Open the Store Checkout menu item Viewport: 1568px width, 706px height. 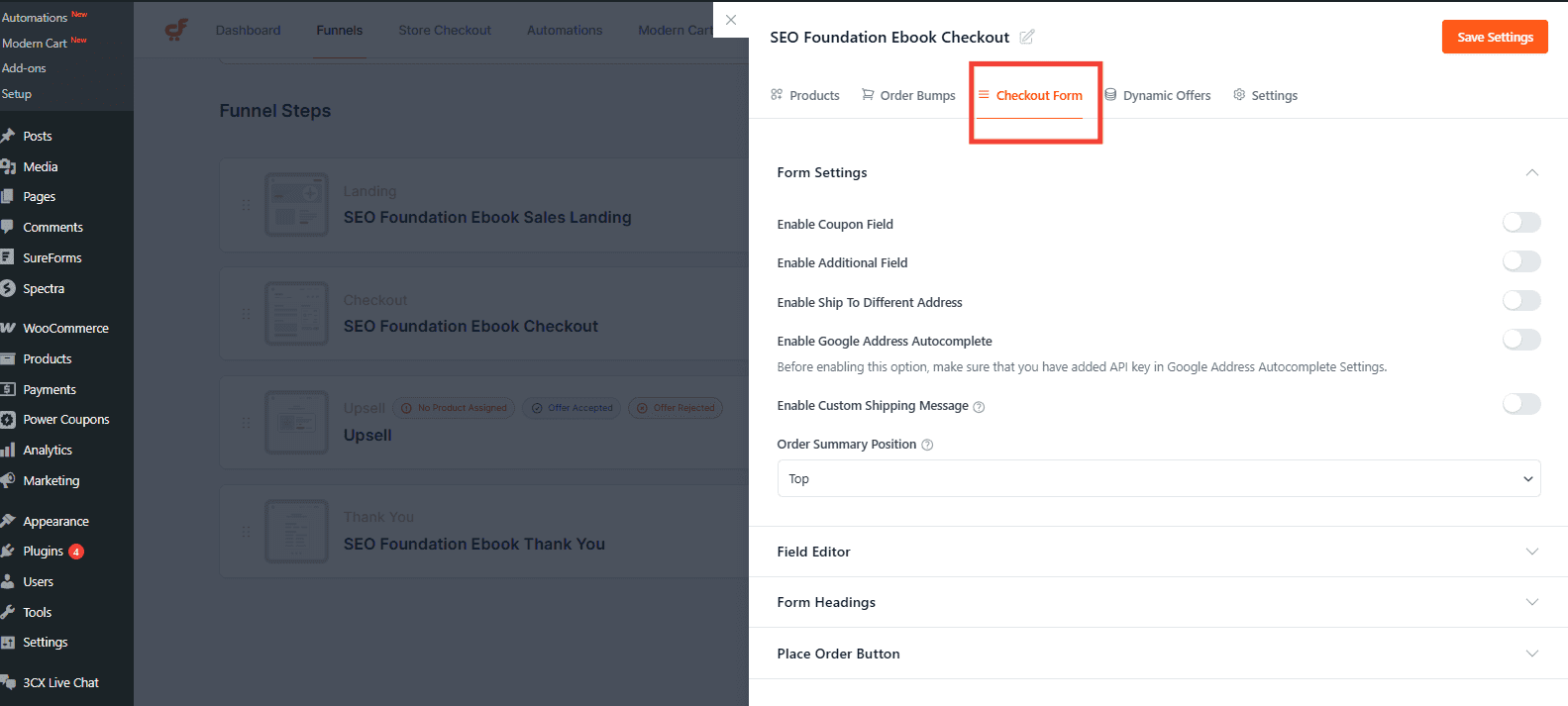click(444, 30)
